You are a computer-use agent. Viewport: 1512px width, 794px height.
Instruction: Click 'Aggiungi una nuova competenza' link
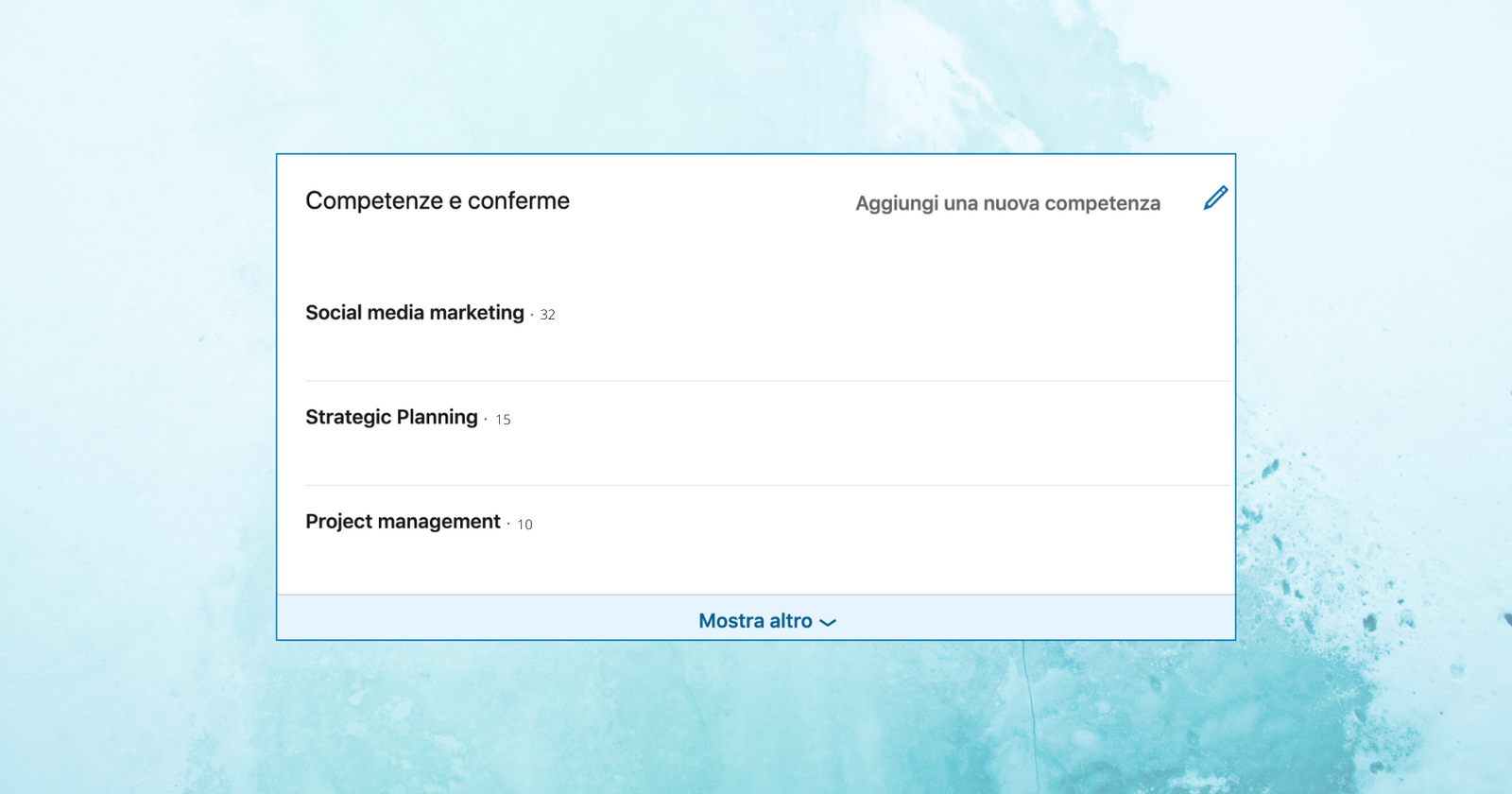coord(1007,203)
